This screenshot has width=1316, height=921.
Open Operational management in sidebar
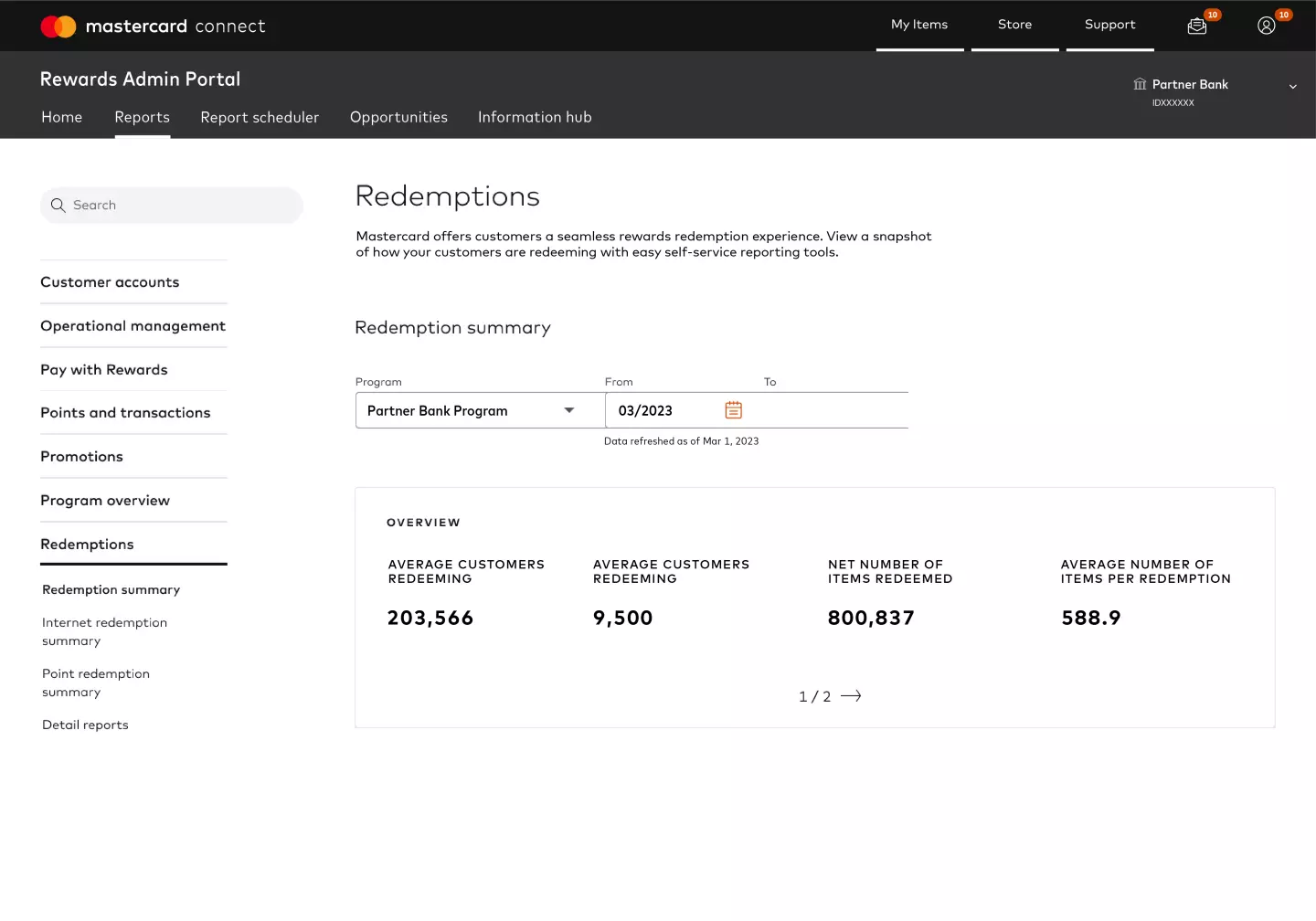point(133,326)
